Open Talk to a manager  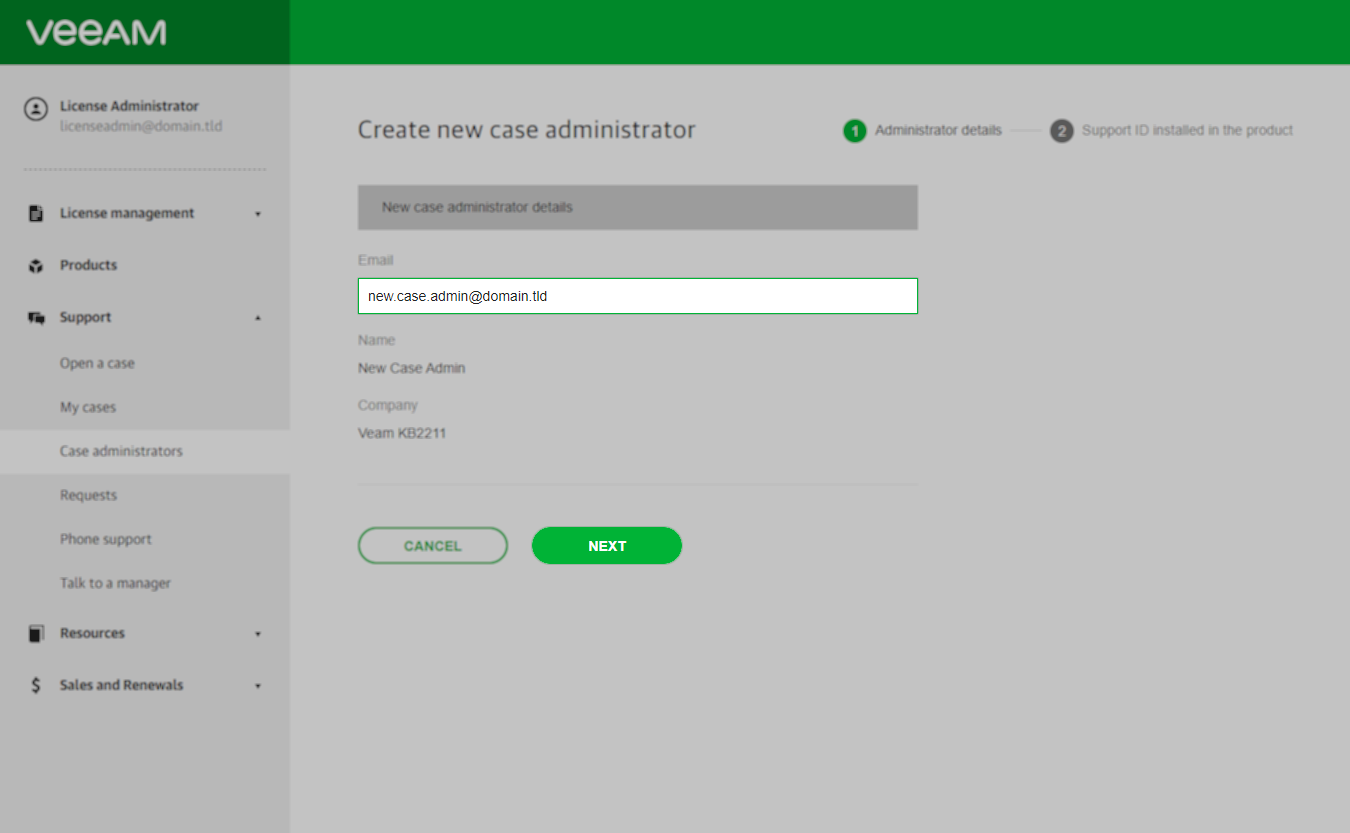115,583
